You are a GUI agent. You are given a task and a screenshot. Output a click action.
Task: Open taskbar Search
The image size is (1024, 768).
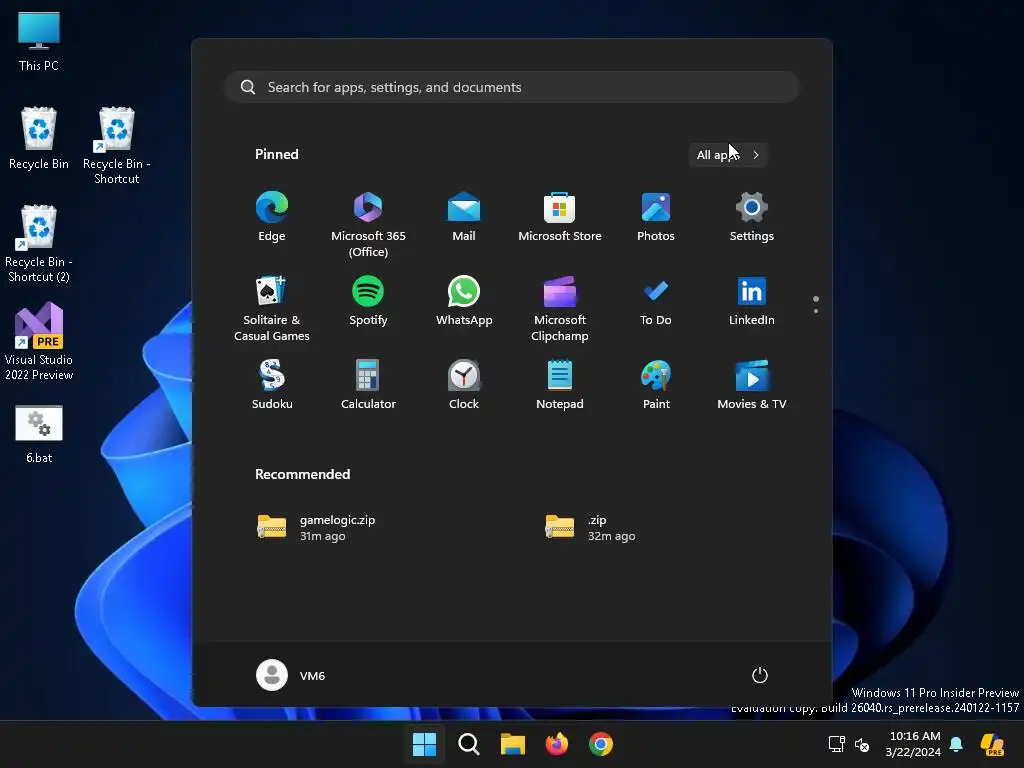pyautogui.click(x=469, y=744)
